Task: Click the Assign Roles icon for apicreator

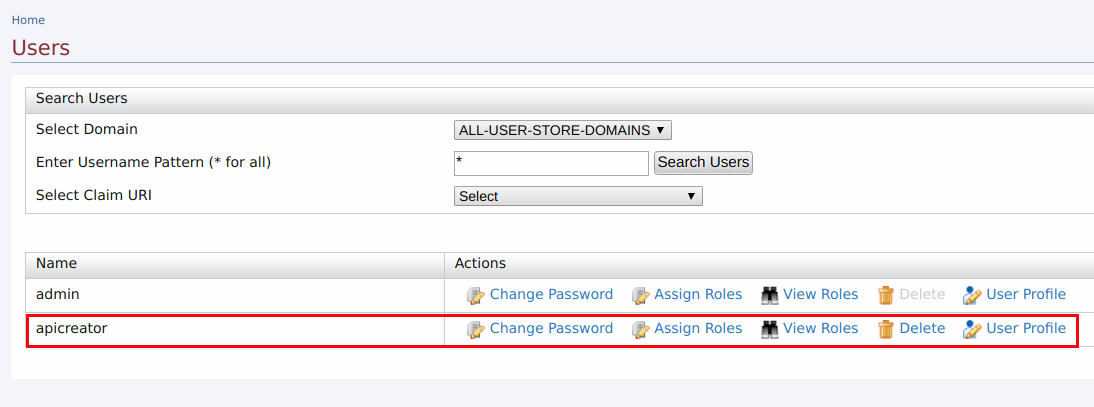Action: tap(640, 329)
